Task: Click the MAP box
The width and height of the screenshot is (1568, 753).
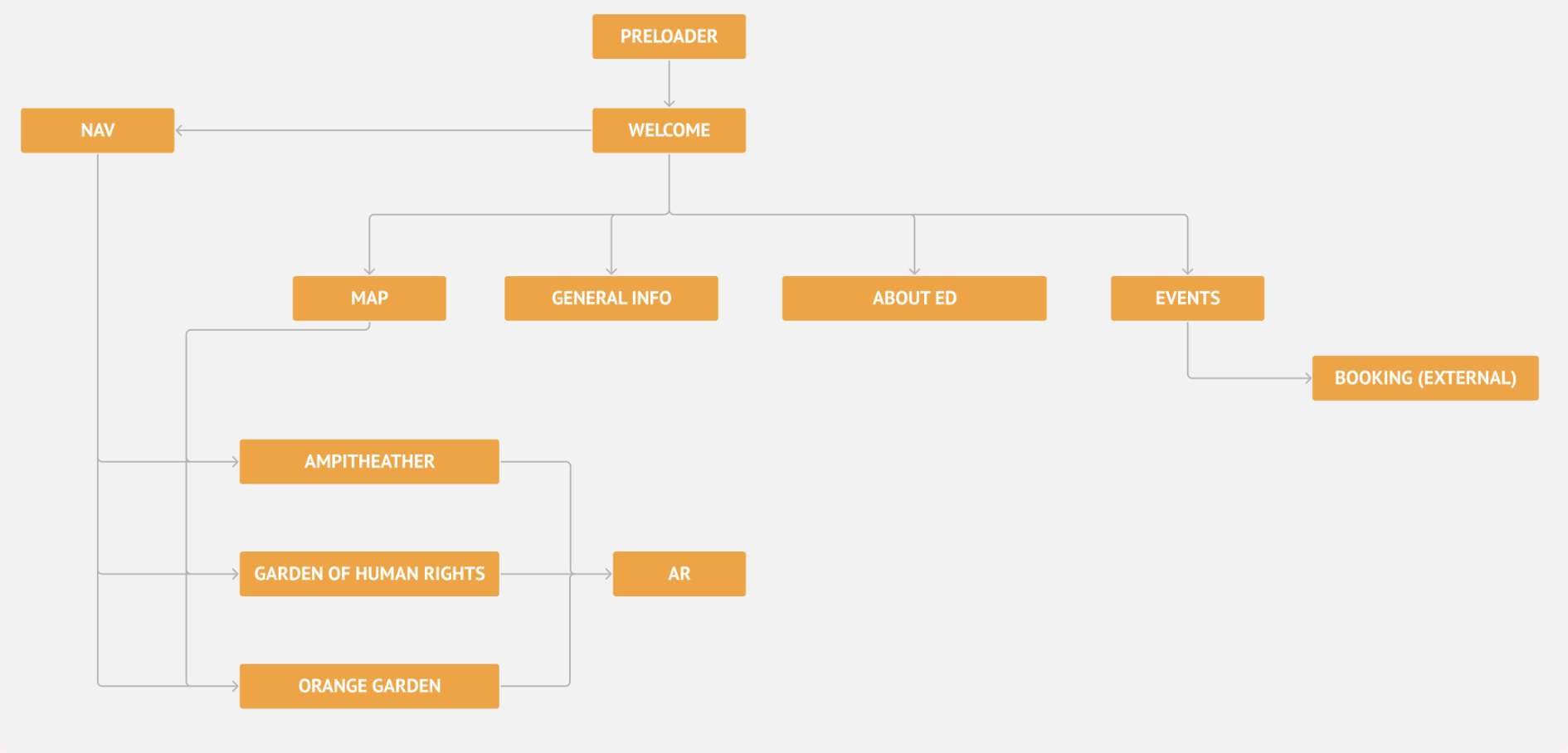Action: pyautogui.click(x=369, y=299)
